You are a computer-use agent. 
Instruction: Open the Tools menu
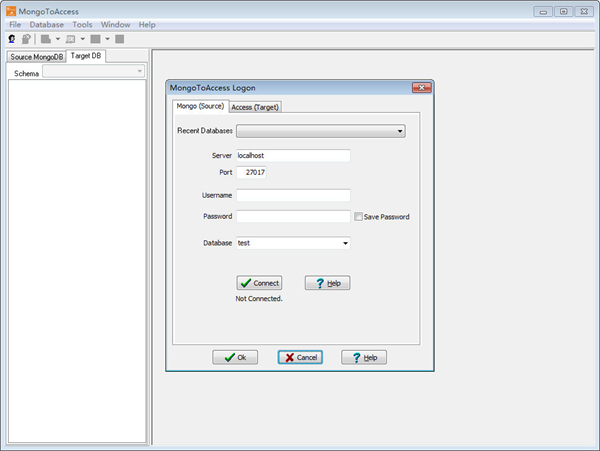pos(82,24)
